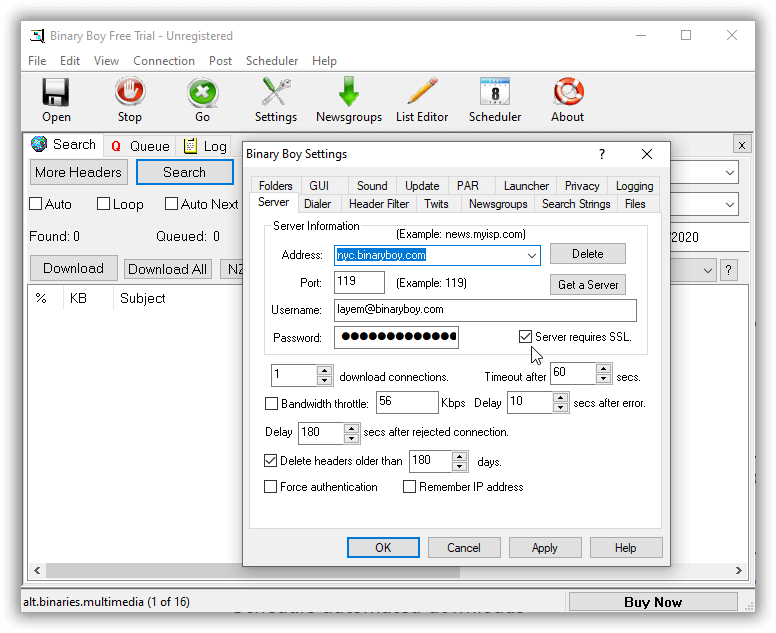
Task: Enable the Loop checkbox
Action: click(103, 204)
